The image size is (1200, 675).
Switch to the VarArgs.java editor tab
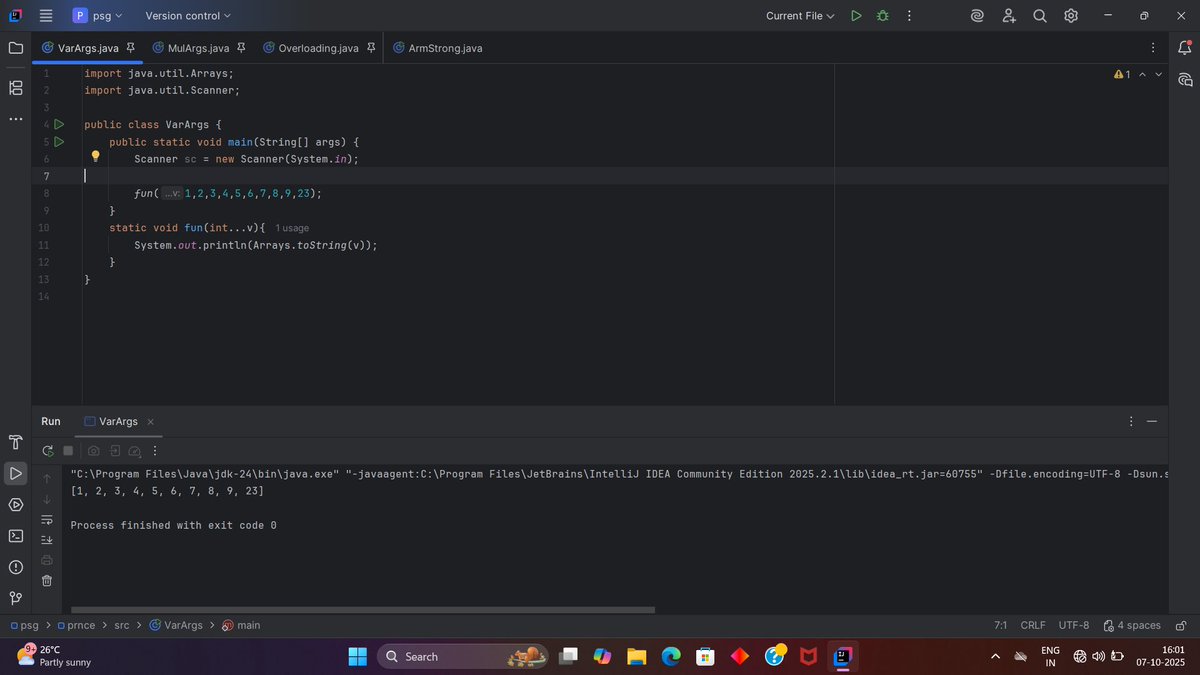88,48
